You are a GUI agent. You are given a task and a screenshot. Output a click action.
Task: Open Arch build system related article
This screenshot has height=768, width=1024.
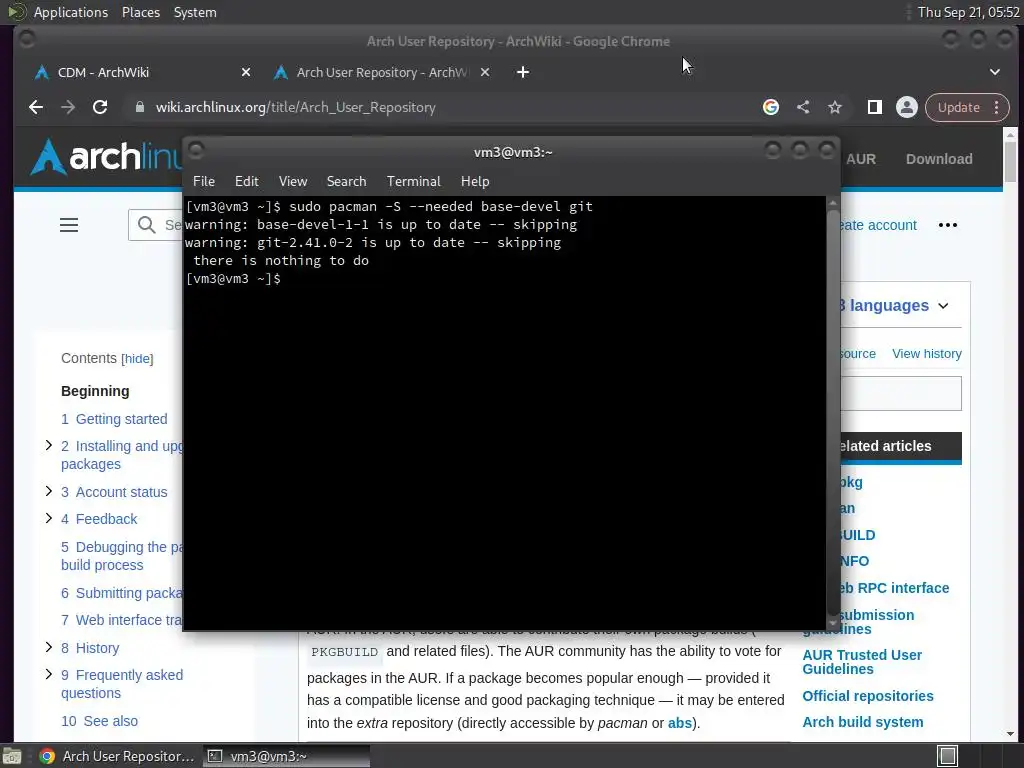pyautogui.click(x=863, y=722)
